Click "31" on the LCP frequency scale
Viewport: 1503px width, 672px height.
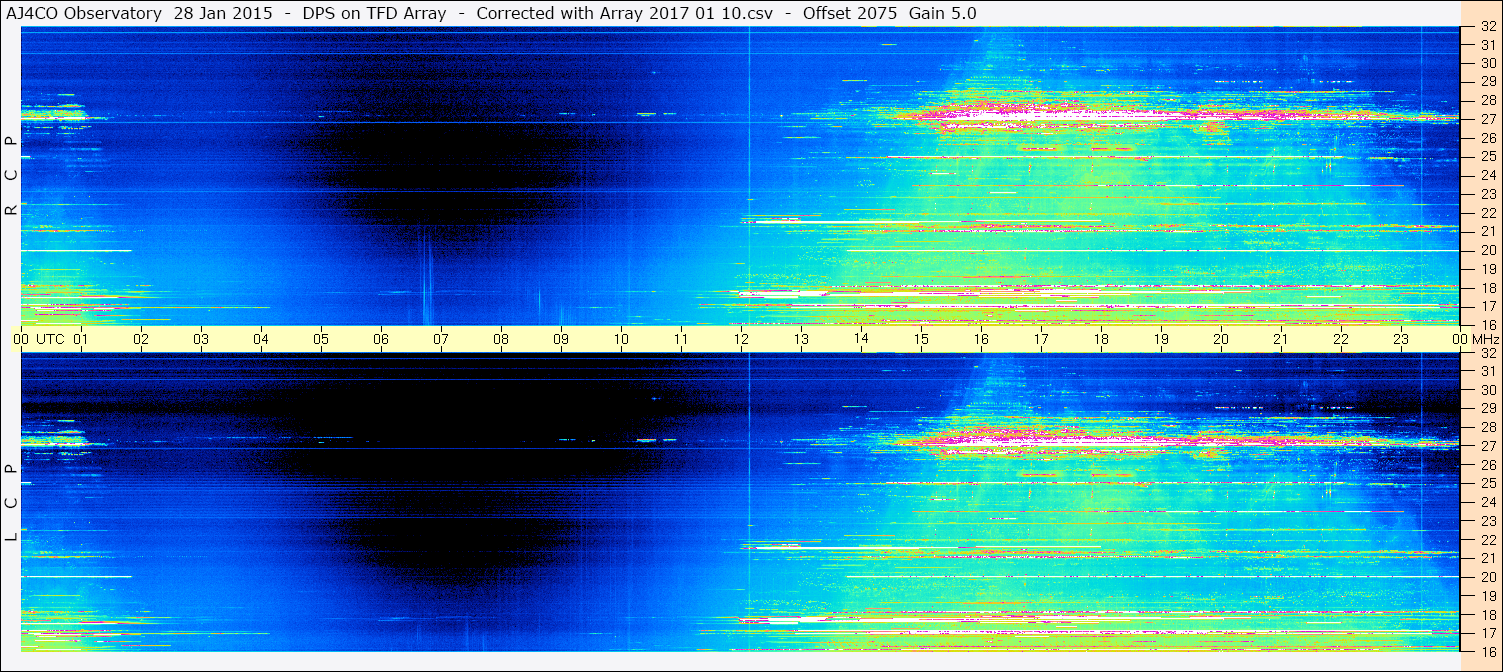(1487, 371)
